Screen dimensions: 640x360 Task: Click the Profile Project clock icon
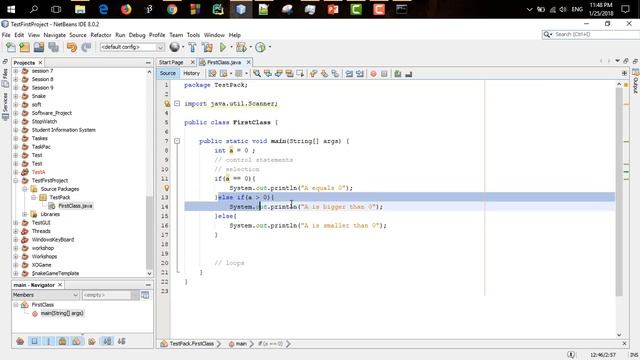pos(260,47)
